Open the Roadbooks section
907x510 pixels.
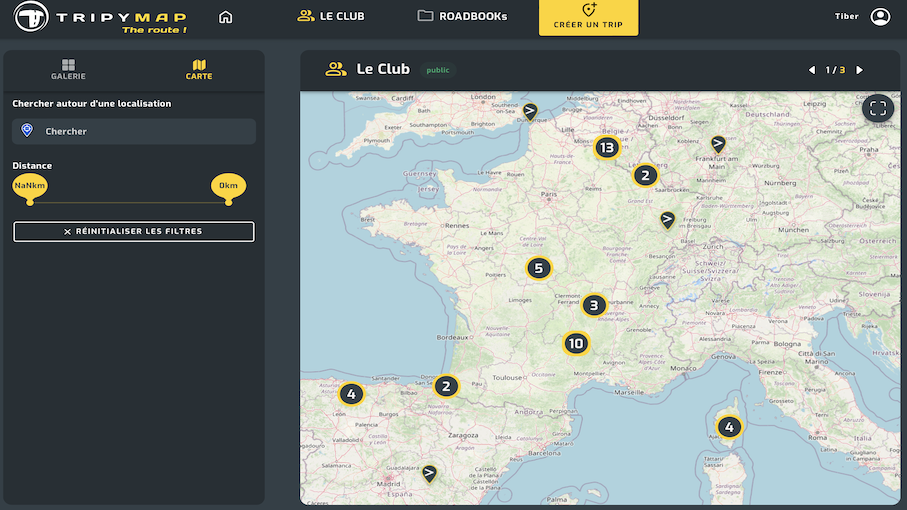click(462, 16)
